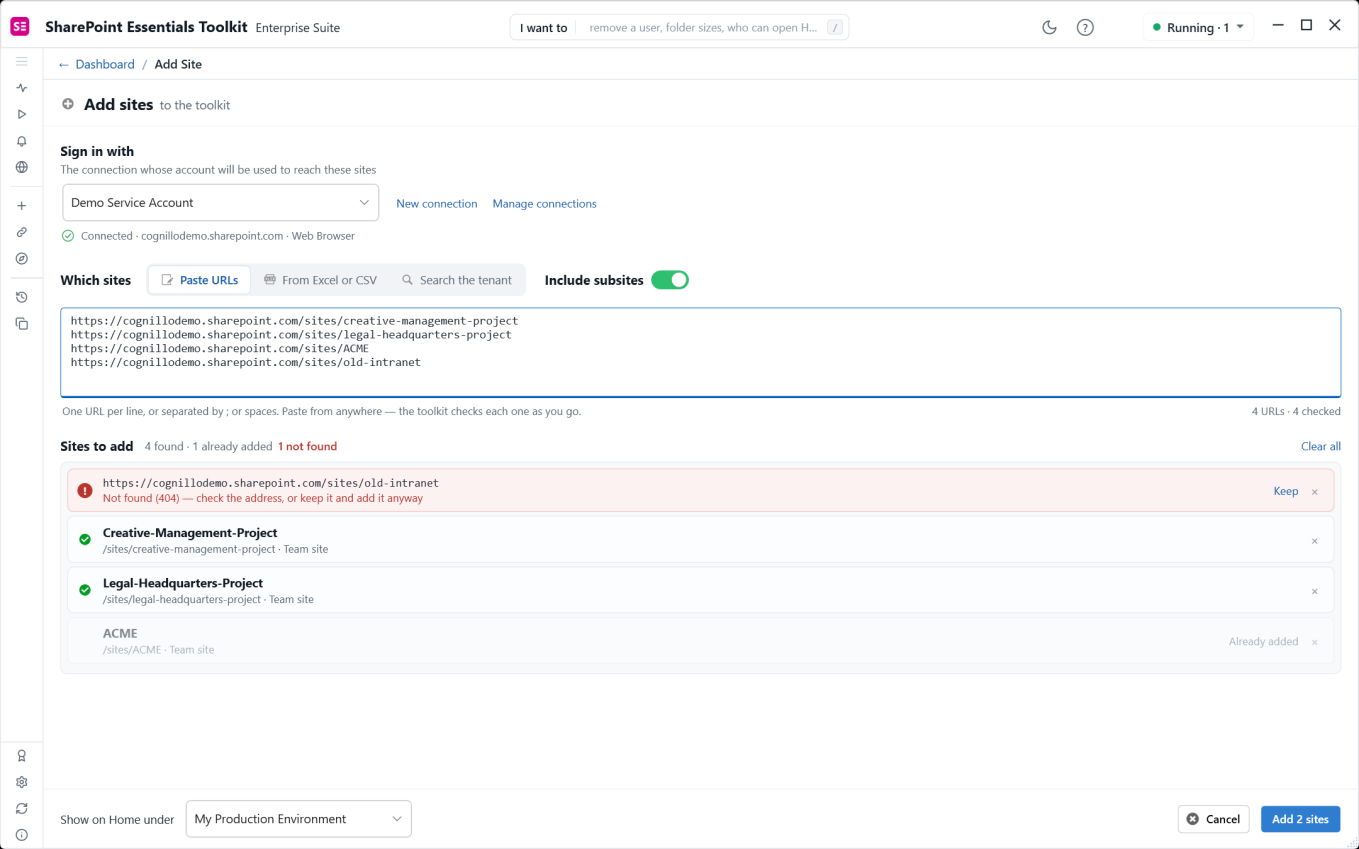Click the Clear all link
Image resolution: width=1359 pixels, height=849 pixels.
coord(1321,446)
